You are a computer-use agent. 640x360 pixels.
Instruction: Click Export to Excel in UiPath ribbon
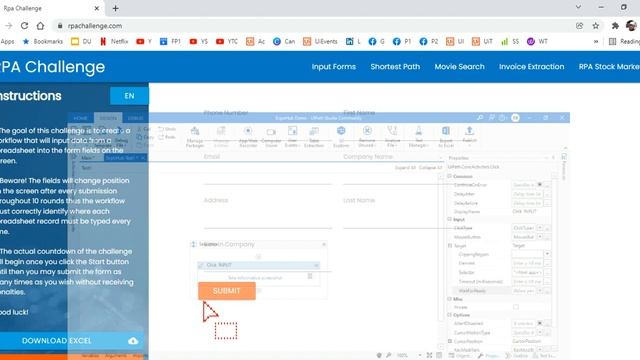coord(446,137)
